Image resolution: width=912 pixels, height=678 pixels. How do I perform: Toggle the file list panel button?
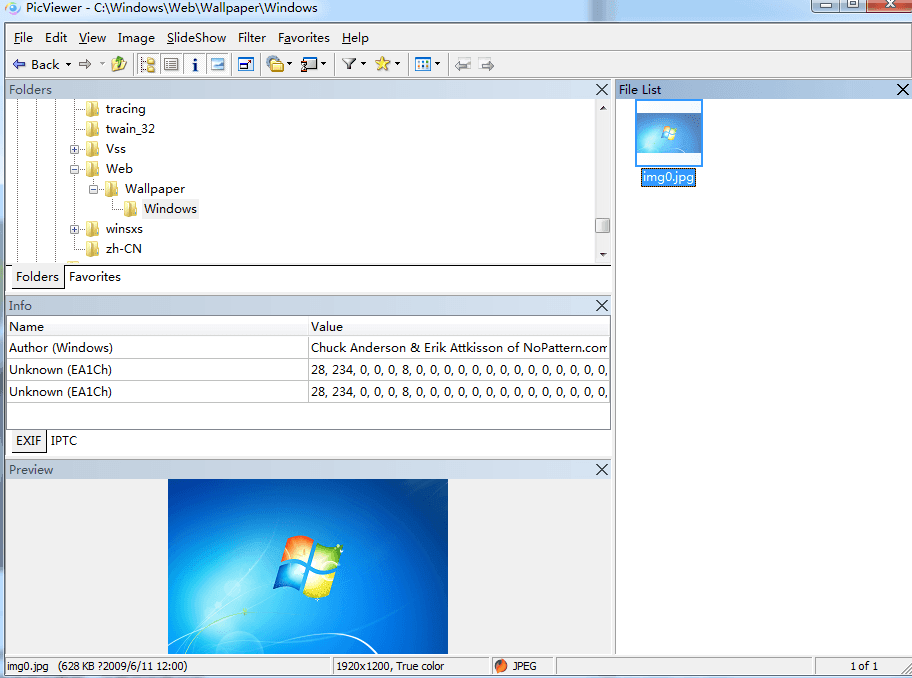(x=171, y=64)
